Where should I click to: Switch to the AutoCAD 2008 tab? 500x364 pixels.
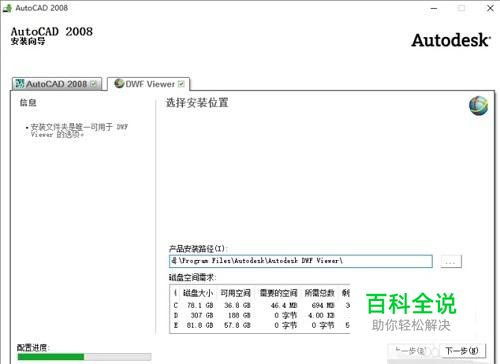[x=57, y=84]
